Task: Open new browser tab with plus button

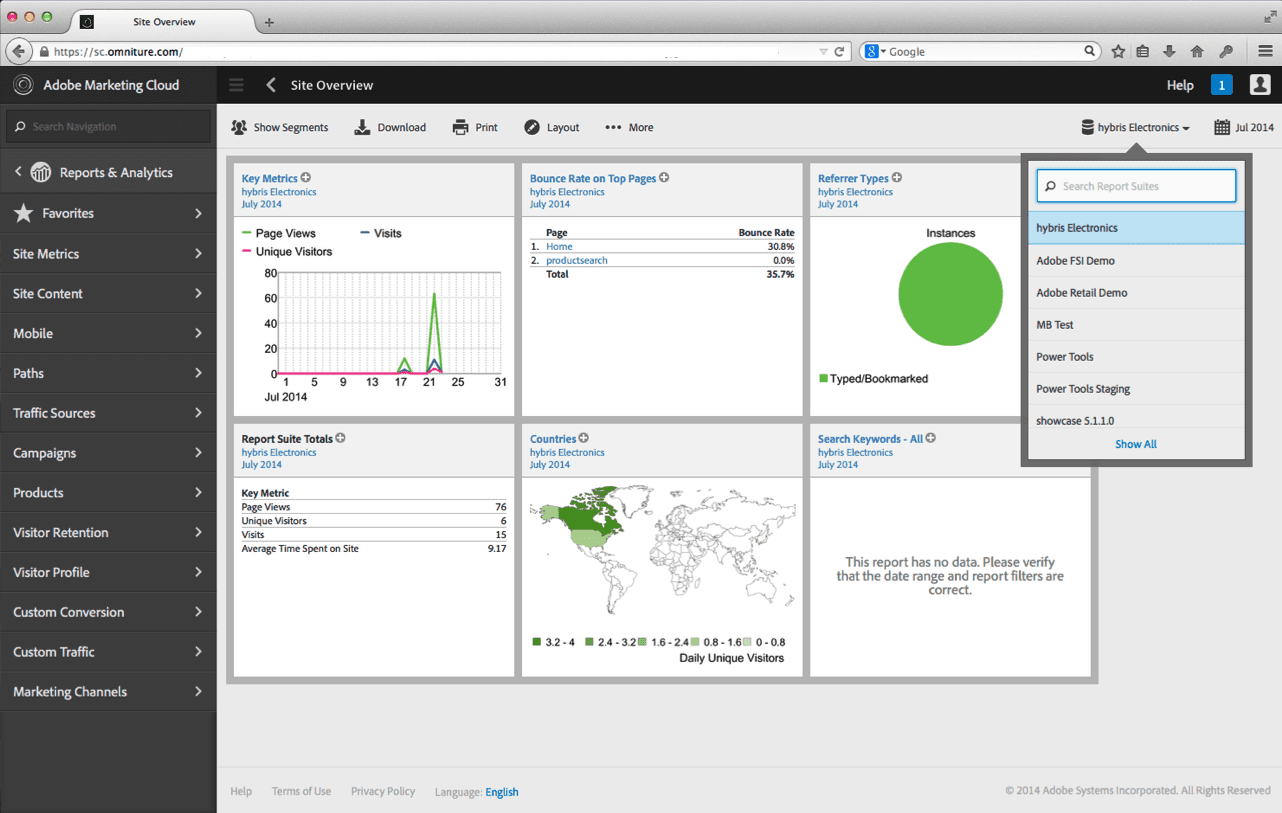Action: [x=269, y=22]
